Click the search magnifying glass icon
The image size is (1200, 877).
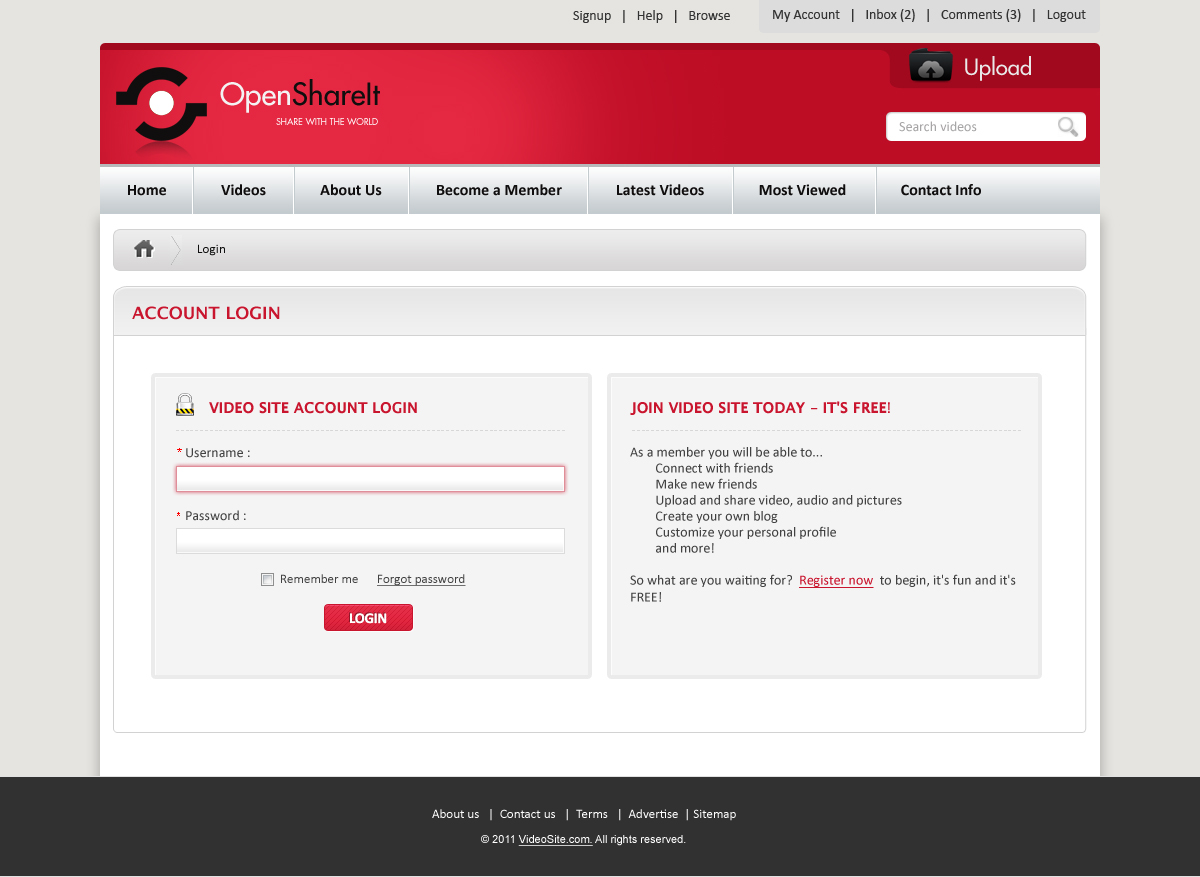click(1068, 127)
